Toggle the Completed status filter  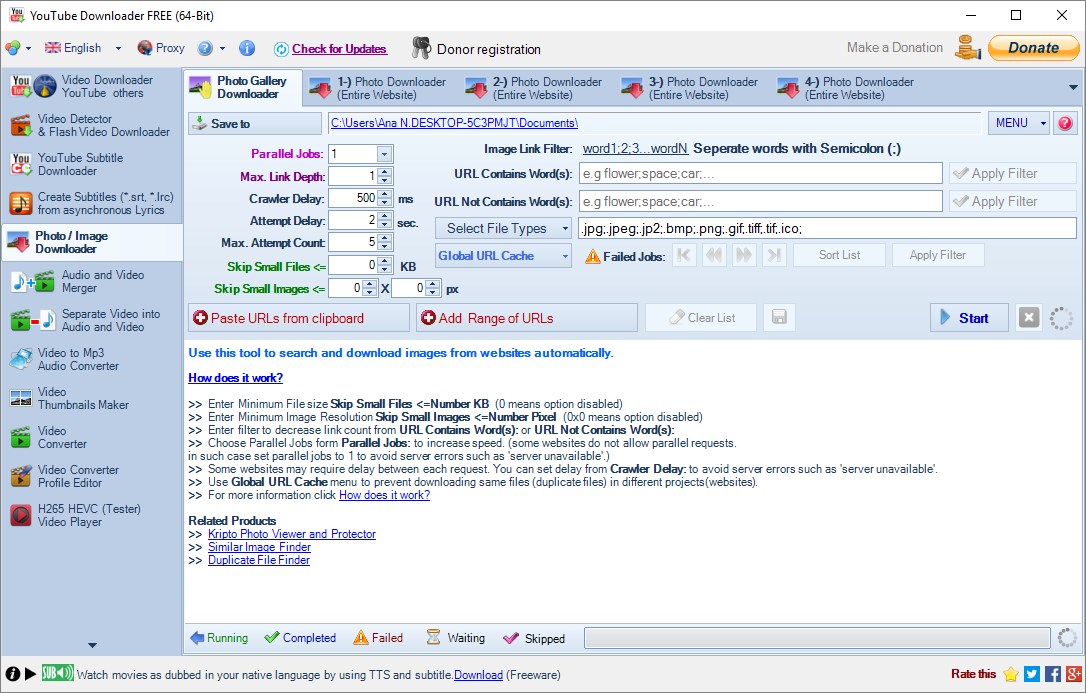click(301, 638)
